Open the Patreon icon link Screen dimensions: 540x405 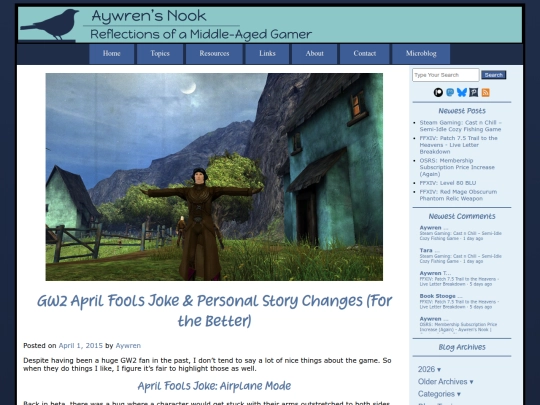coord(438,92)
